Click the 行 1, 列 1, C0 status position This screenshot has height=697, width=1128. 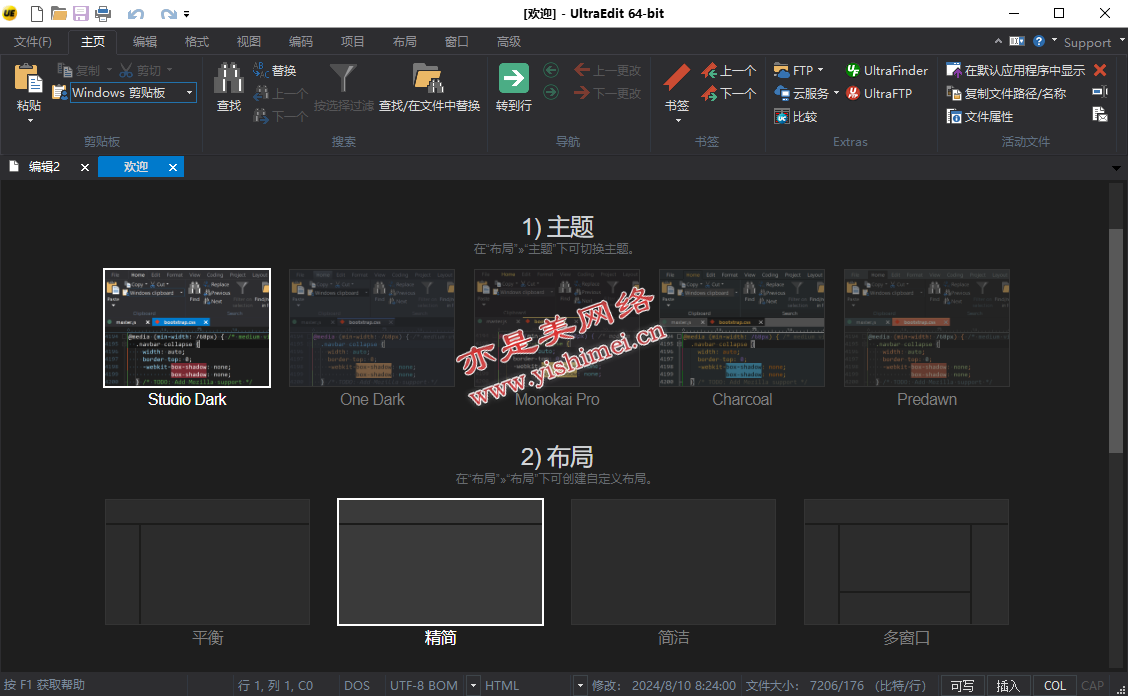[x=276, y=685]
